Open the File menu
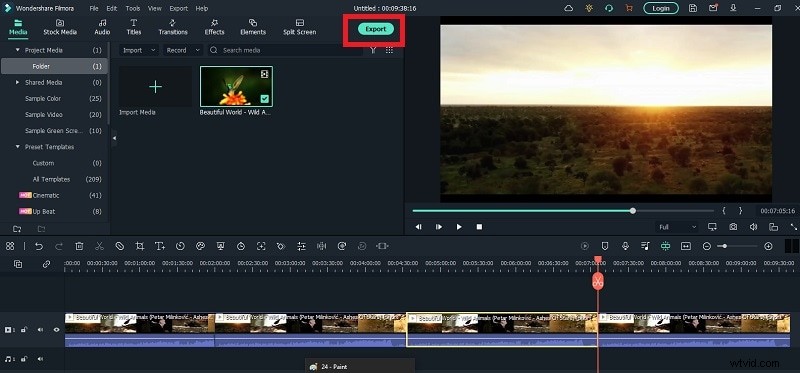800x373 pixels. 94,8
